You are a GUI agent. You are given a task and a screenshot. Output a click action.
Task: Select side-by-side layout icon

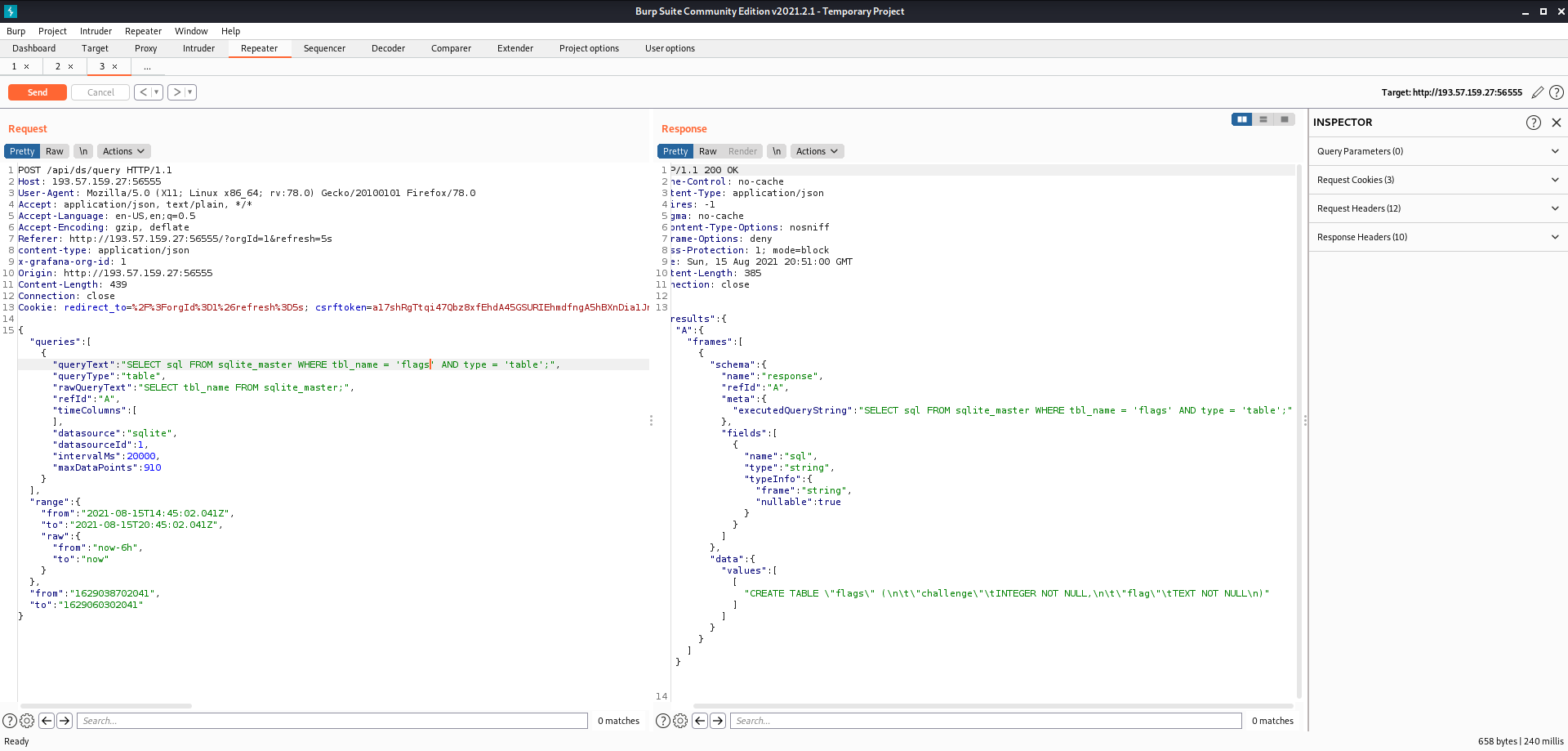point(1242,119)
